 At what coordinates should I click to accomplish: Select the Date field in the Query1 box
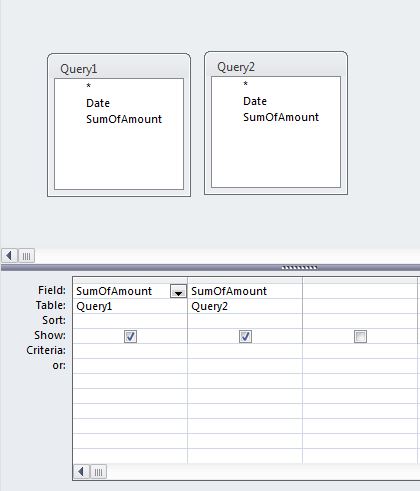pos(98,103)
